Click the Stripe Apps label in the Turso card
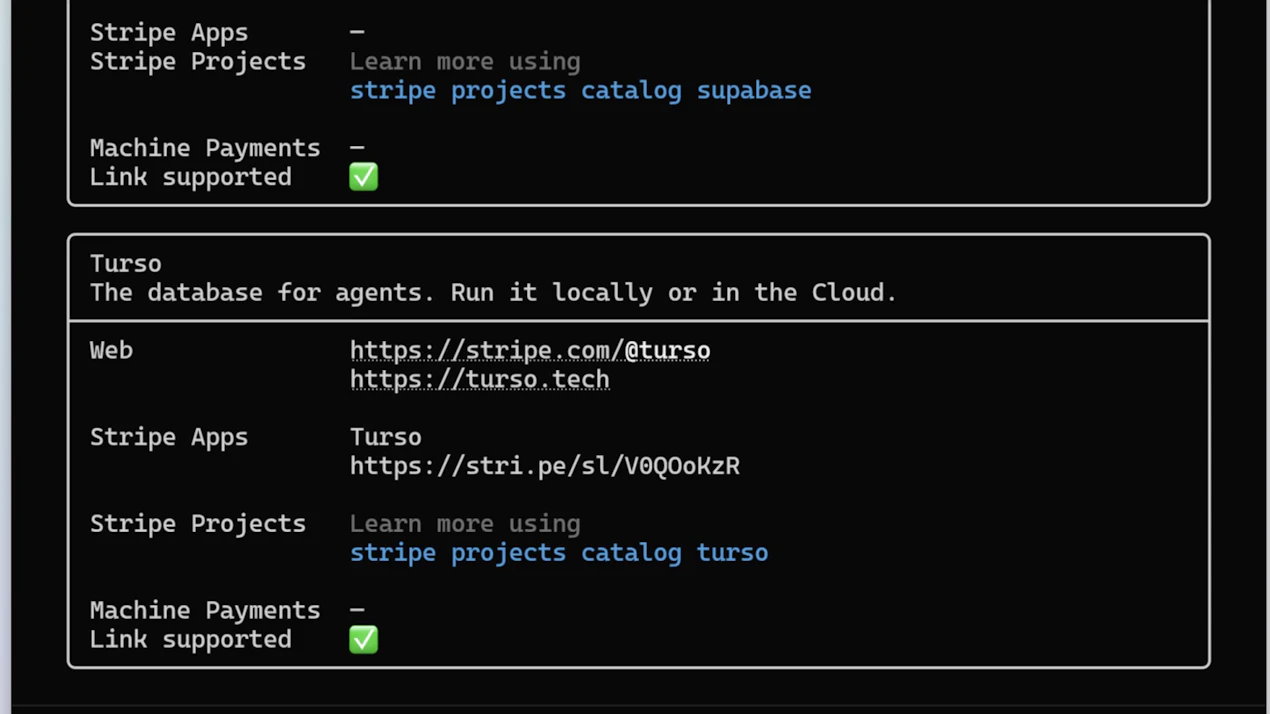 point(169,438)
